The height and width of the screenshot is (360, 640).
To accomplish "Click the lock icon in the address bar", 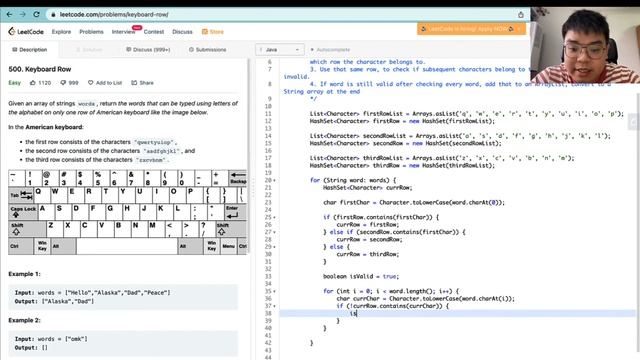I will pos(53,15).
